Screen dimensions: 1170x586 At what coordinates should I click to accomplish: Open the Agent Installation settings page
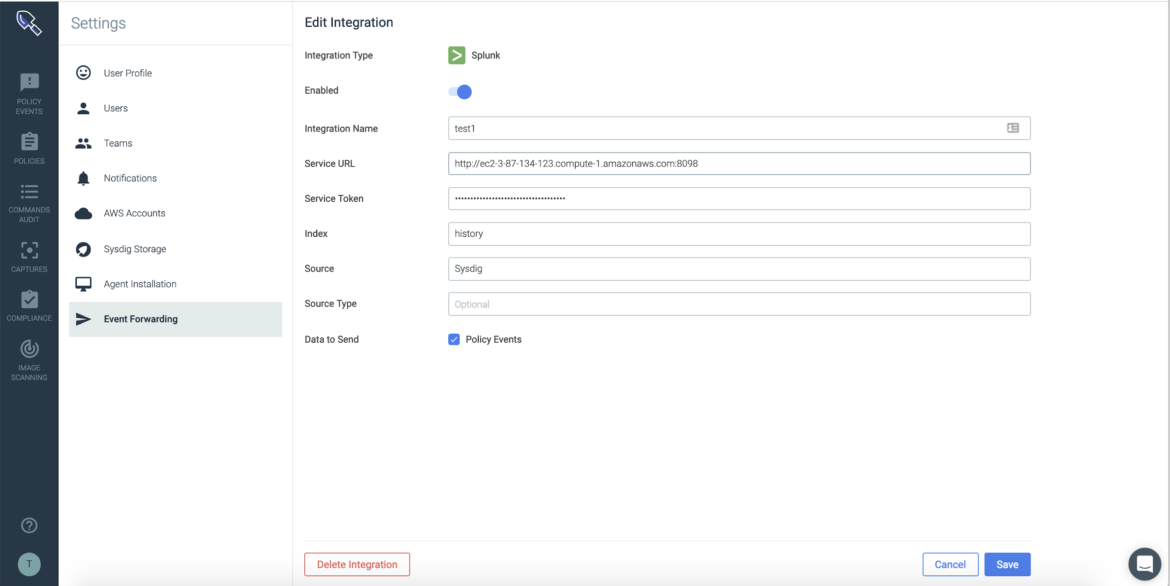[x=140, y=283]
